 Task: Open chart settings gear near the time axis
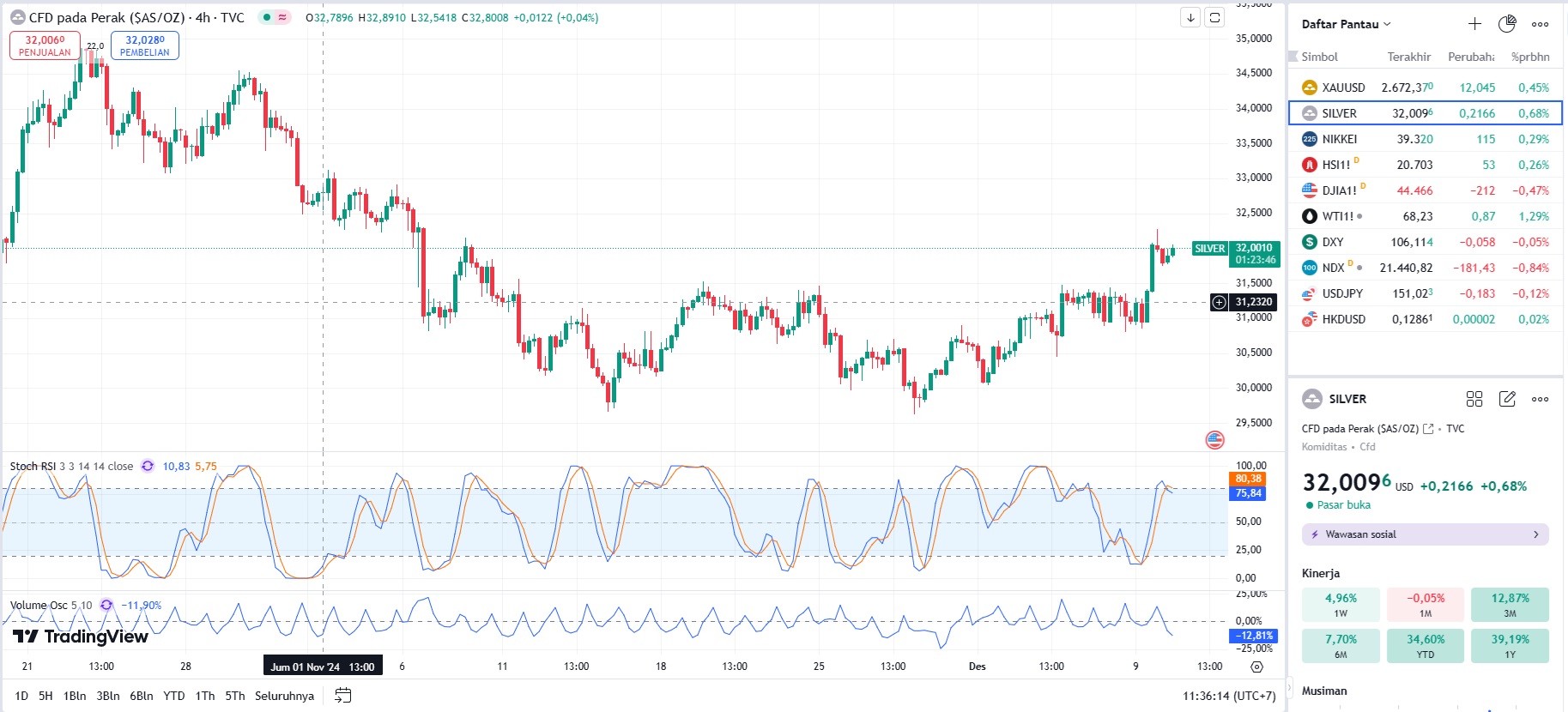tap(1257, 667)
